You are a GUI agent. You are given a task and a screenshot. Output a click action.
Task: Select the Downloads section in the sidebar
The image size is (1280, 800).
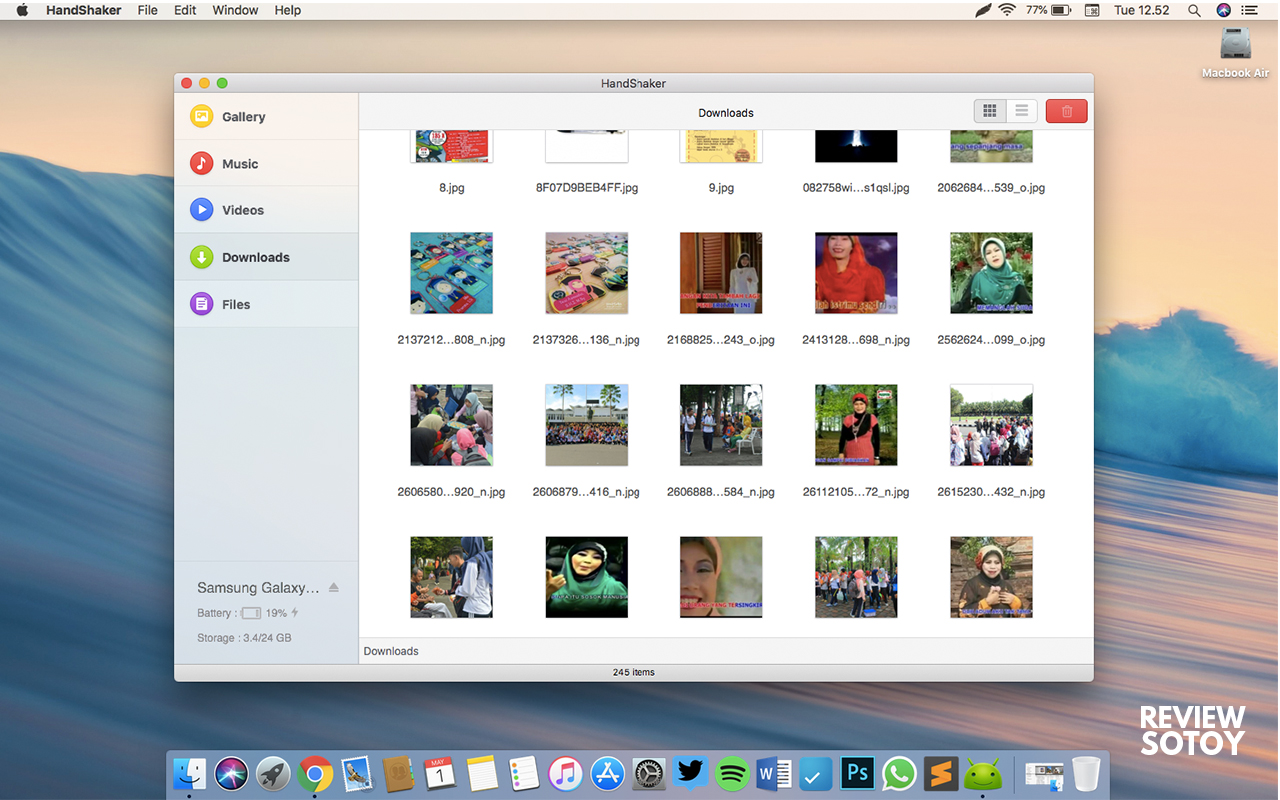pyautogui.click(x=266, y=257)
